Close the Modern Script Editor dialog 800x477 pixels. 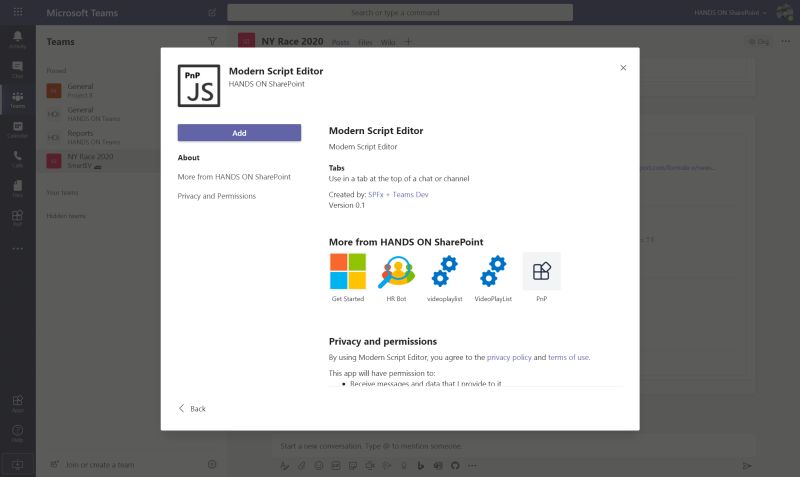coord(623,68)
